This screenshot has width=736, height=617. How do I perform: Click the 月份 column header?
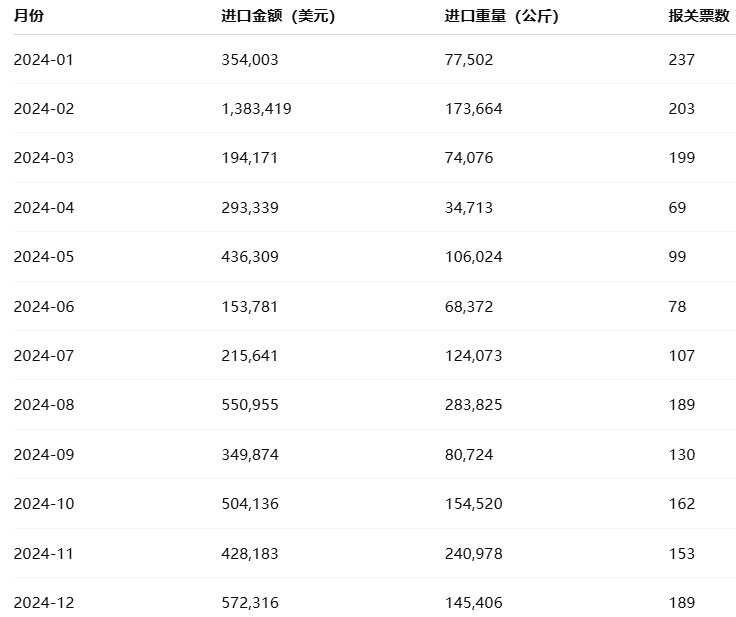coord(29,16)
